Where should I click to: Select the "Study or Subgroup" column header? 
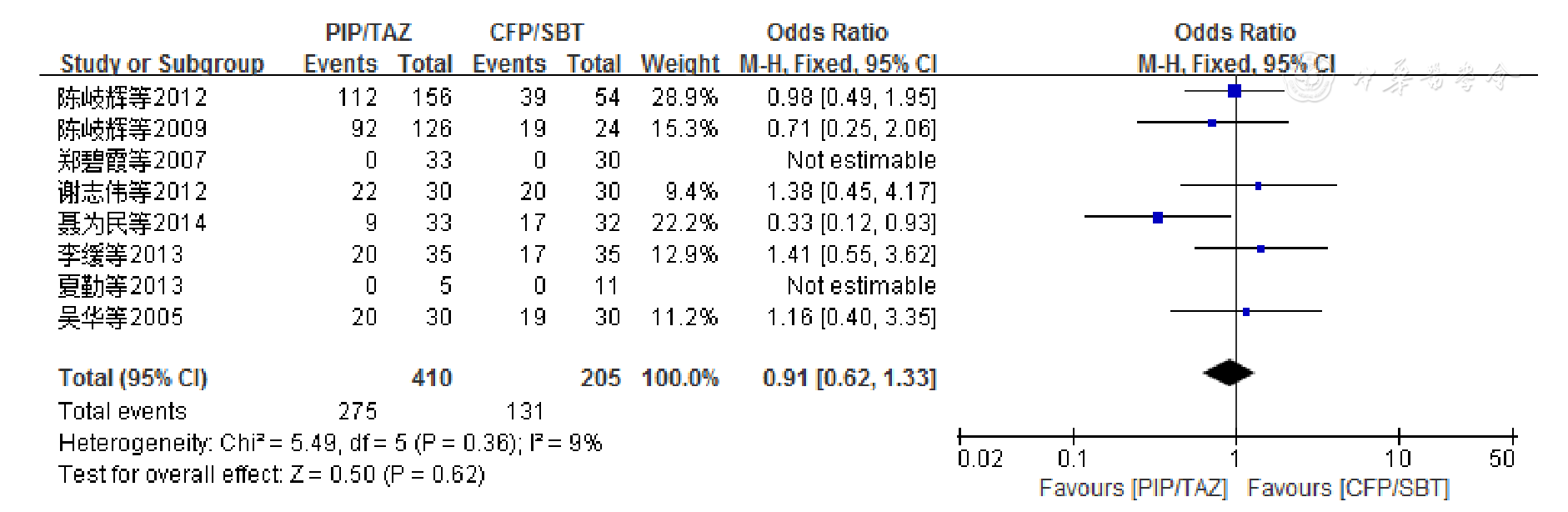162,64
